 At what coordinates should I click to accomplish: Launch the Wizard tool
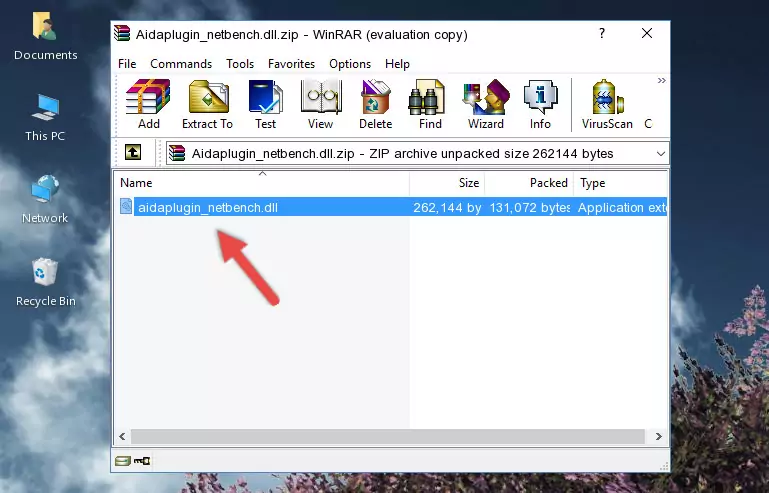pyautogui.click(x=486, y=104)
